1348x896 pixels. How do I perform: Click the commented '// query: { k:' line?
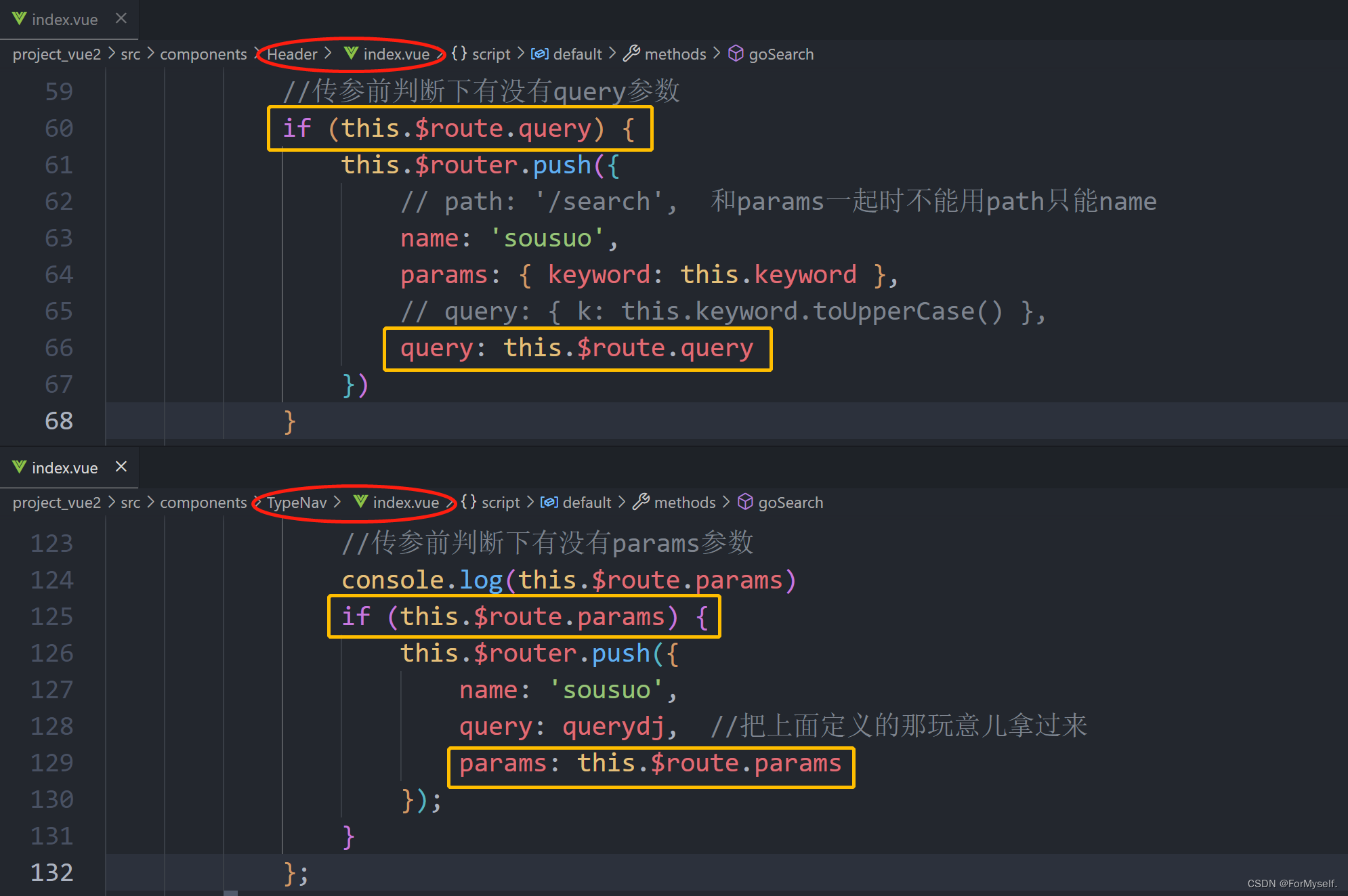pos(723,312)
